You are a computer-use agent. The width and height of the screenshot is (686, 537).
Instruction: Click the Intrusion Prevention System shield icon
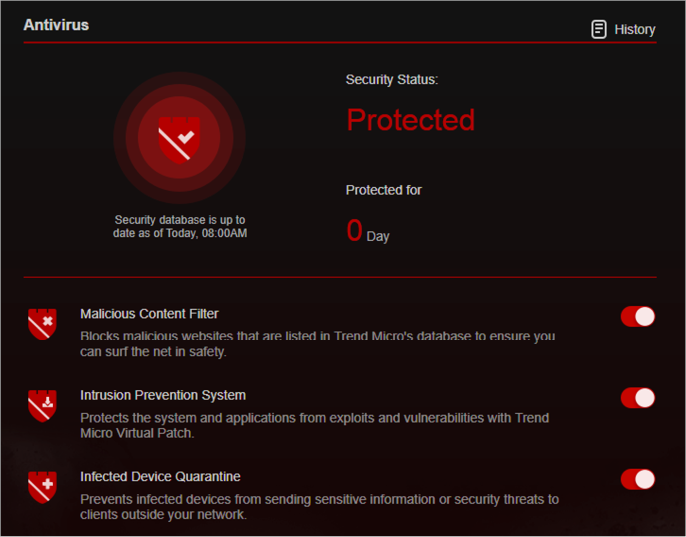coord(42,406)
